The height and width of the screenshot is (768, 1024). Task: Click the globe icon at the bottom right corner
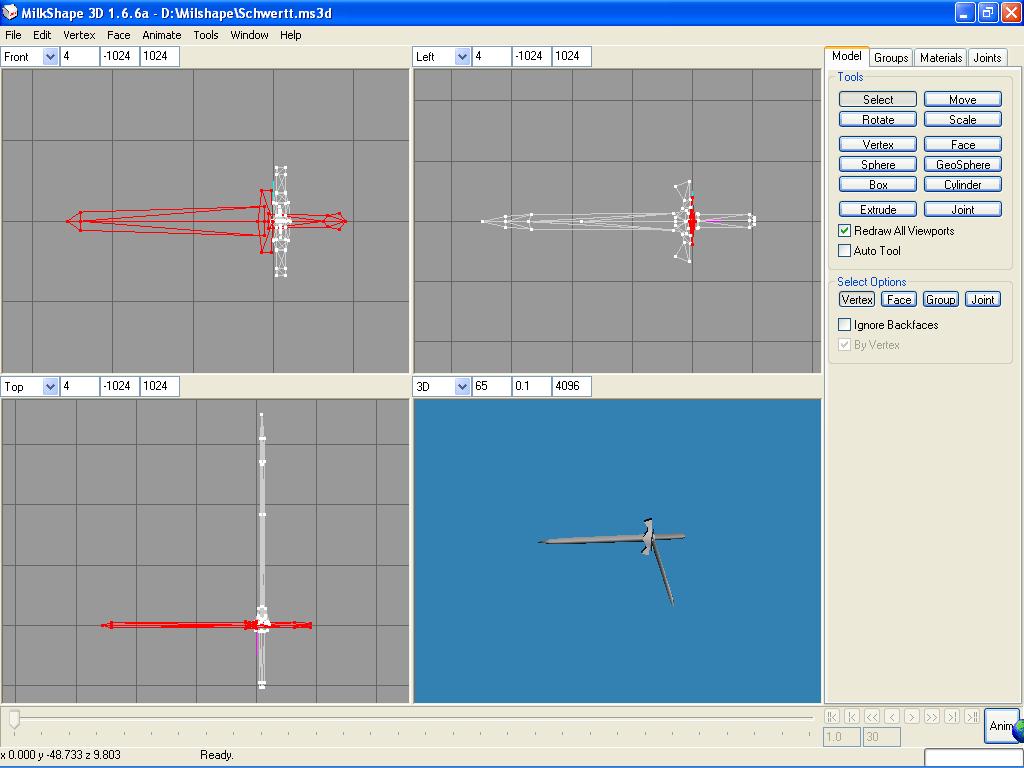tap(1018, 731)
